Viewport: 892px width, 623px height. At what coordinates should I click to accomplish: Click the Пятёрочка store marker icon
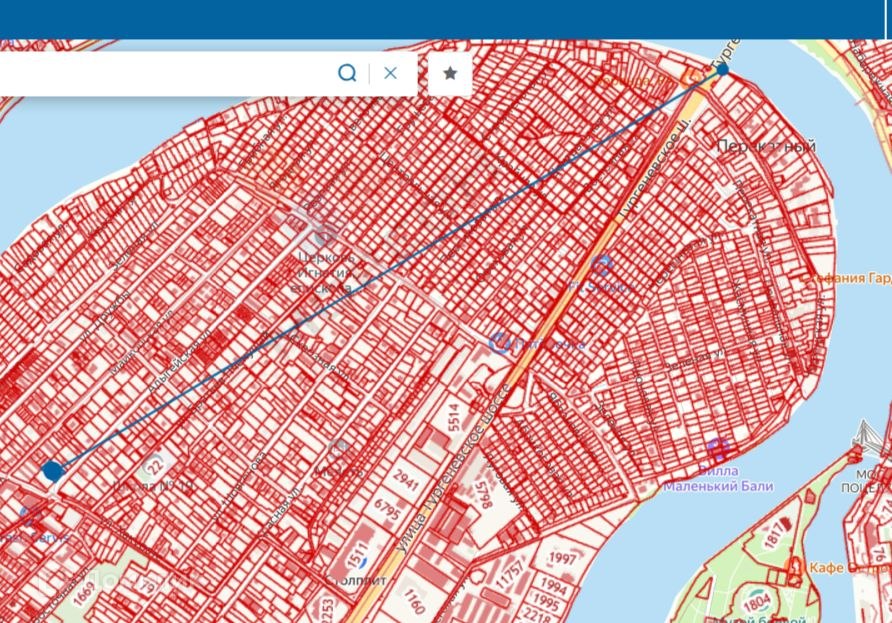click(500, 343)
